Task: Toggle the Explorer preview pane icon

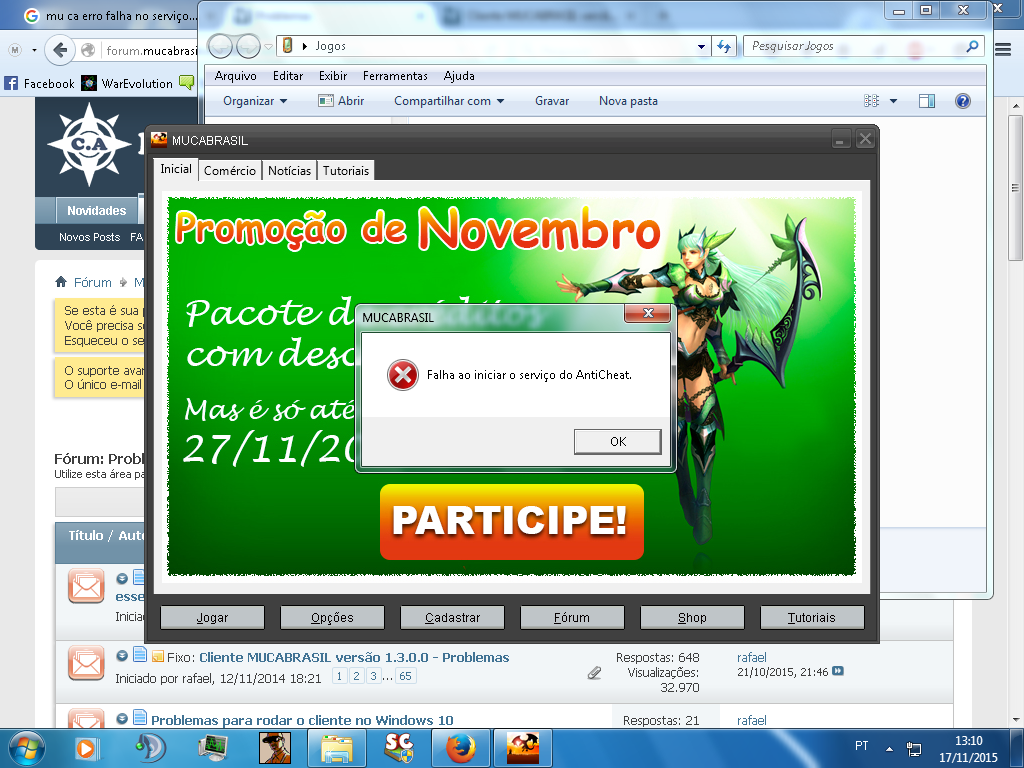Action: [927, 101]
